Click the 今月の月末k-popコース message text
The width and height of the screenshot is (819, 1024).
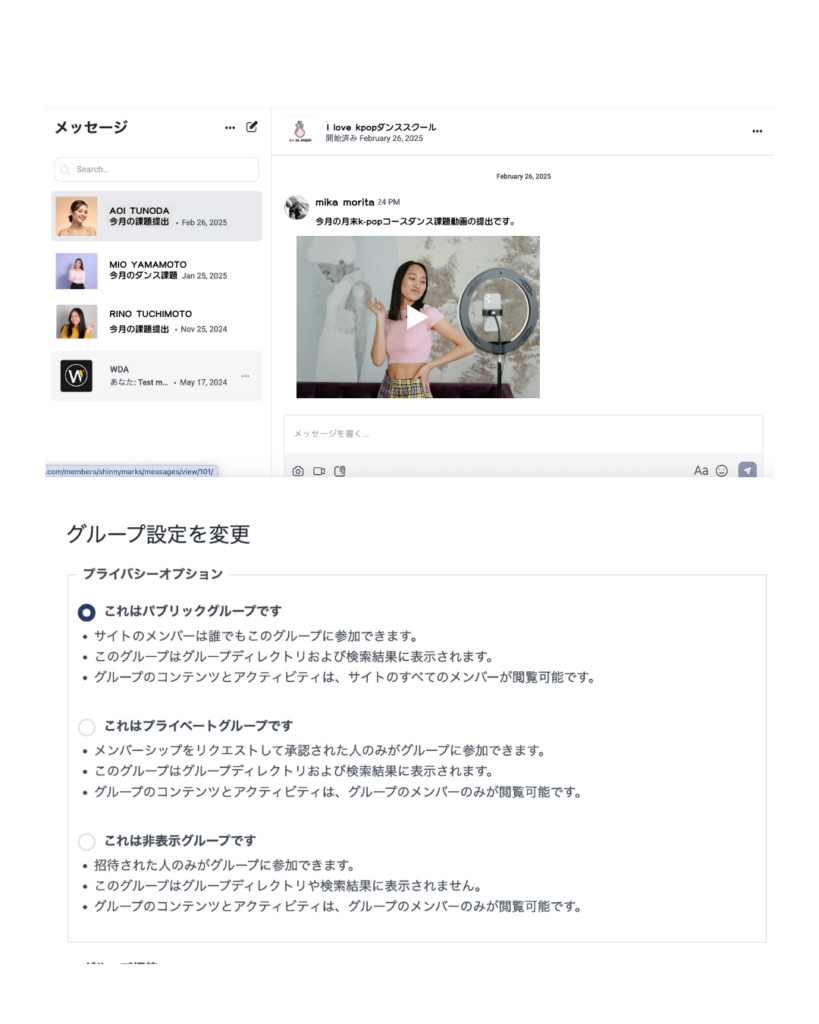pos(415,221)
